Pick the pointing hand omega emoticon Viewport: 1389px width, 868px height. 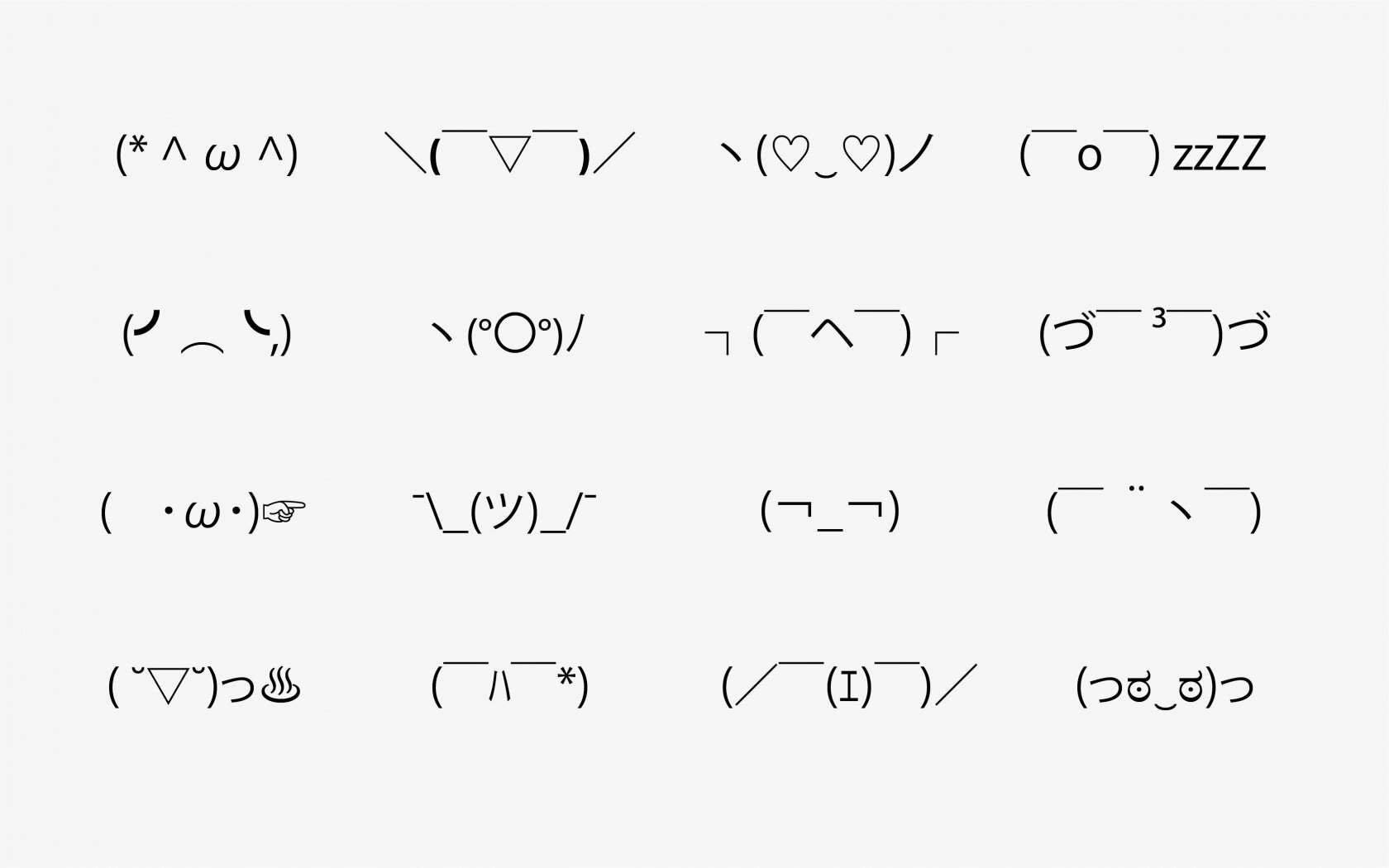pyautogui.click(x=203, y=513)
